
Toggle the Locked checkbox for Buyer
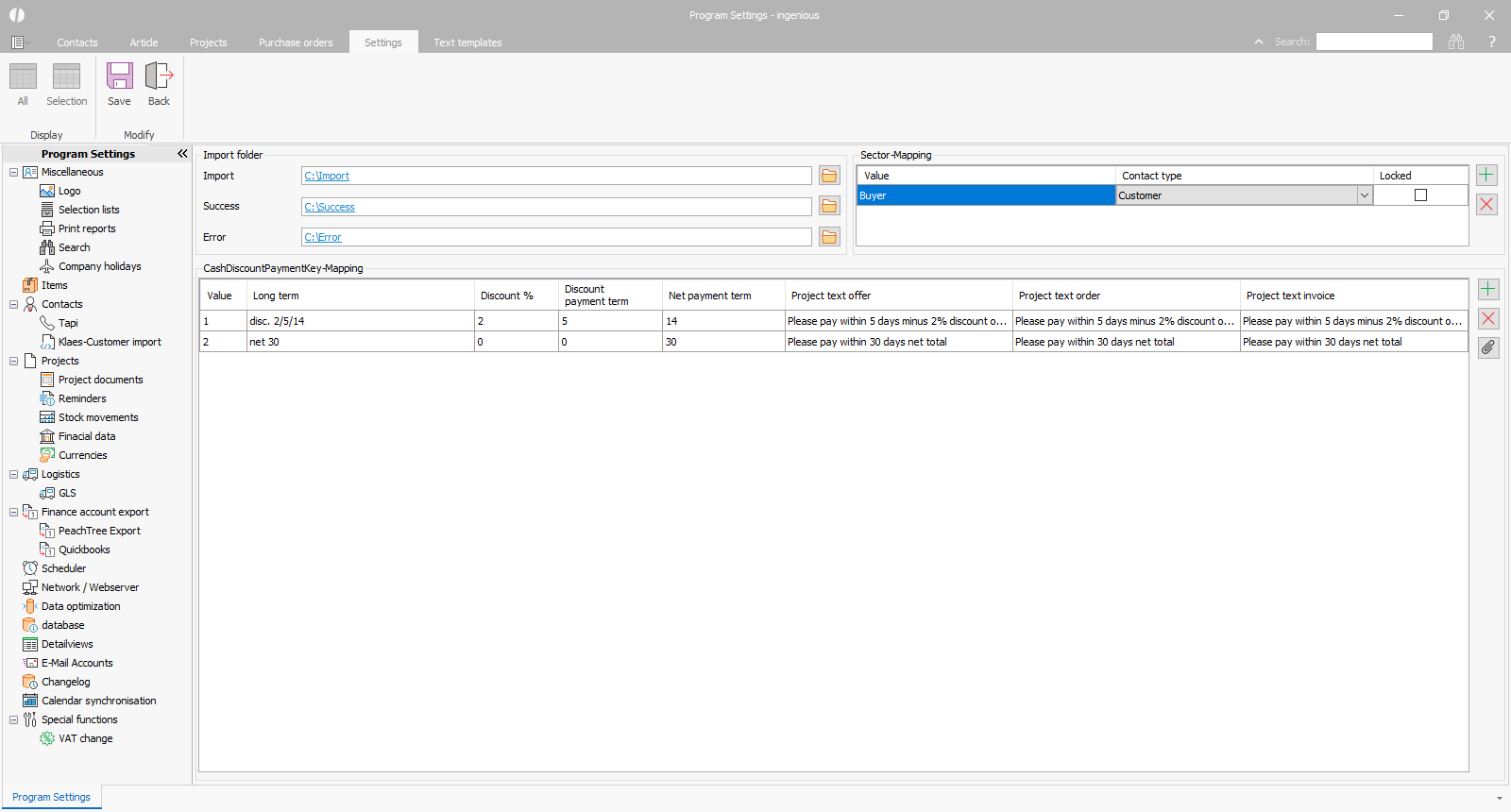point(1420,195)
